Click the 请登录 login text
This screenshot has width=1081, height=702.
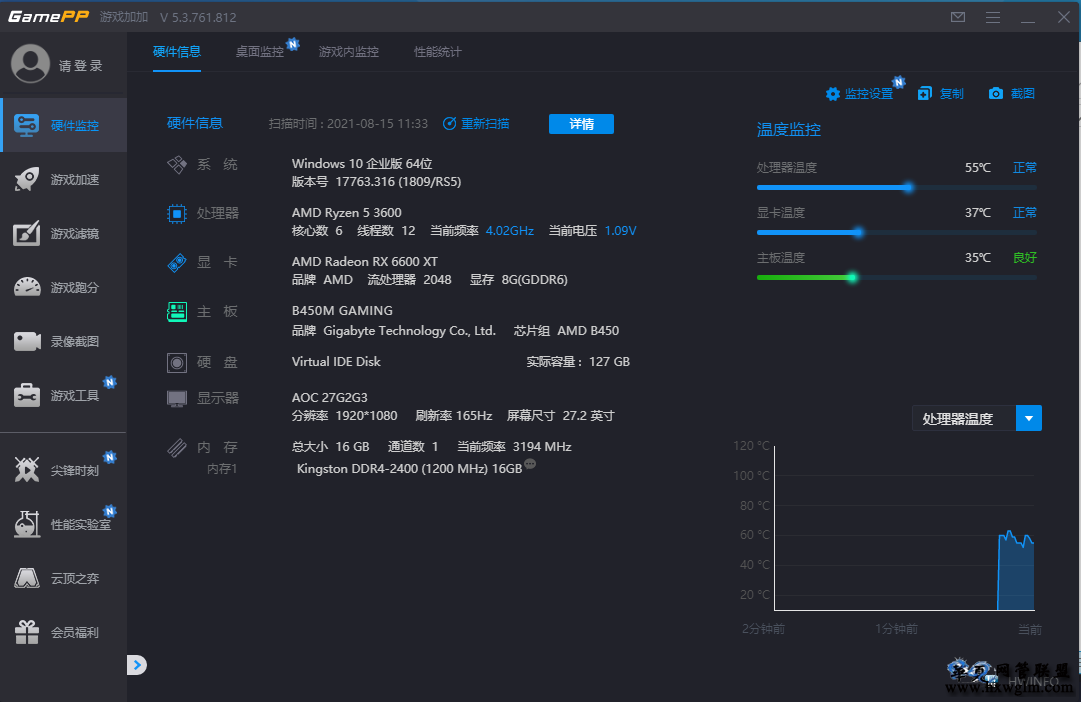pyautogui.click(x=81, y=66)
